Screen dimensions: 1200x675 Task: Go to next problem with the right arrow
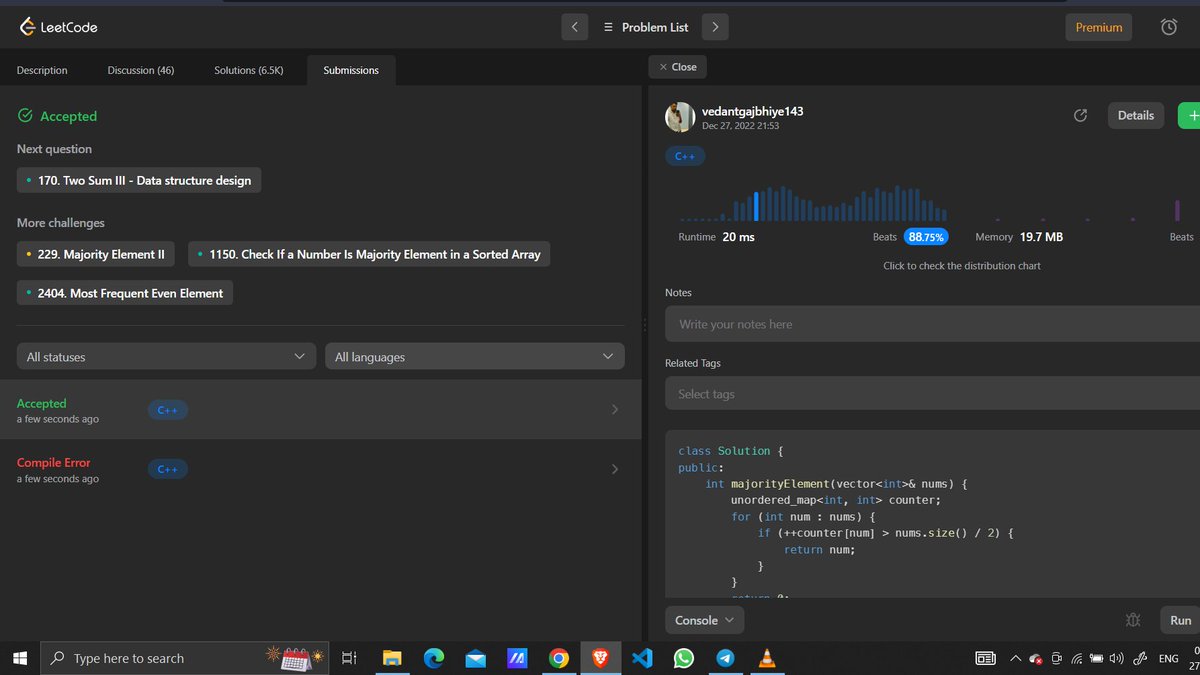[x=715, y=27]
